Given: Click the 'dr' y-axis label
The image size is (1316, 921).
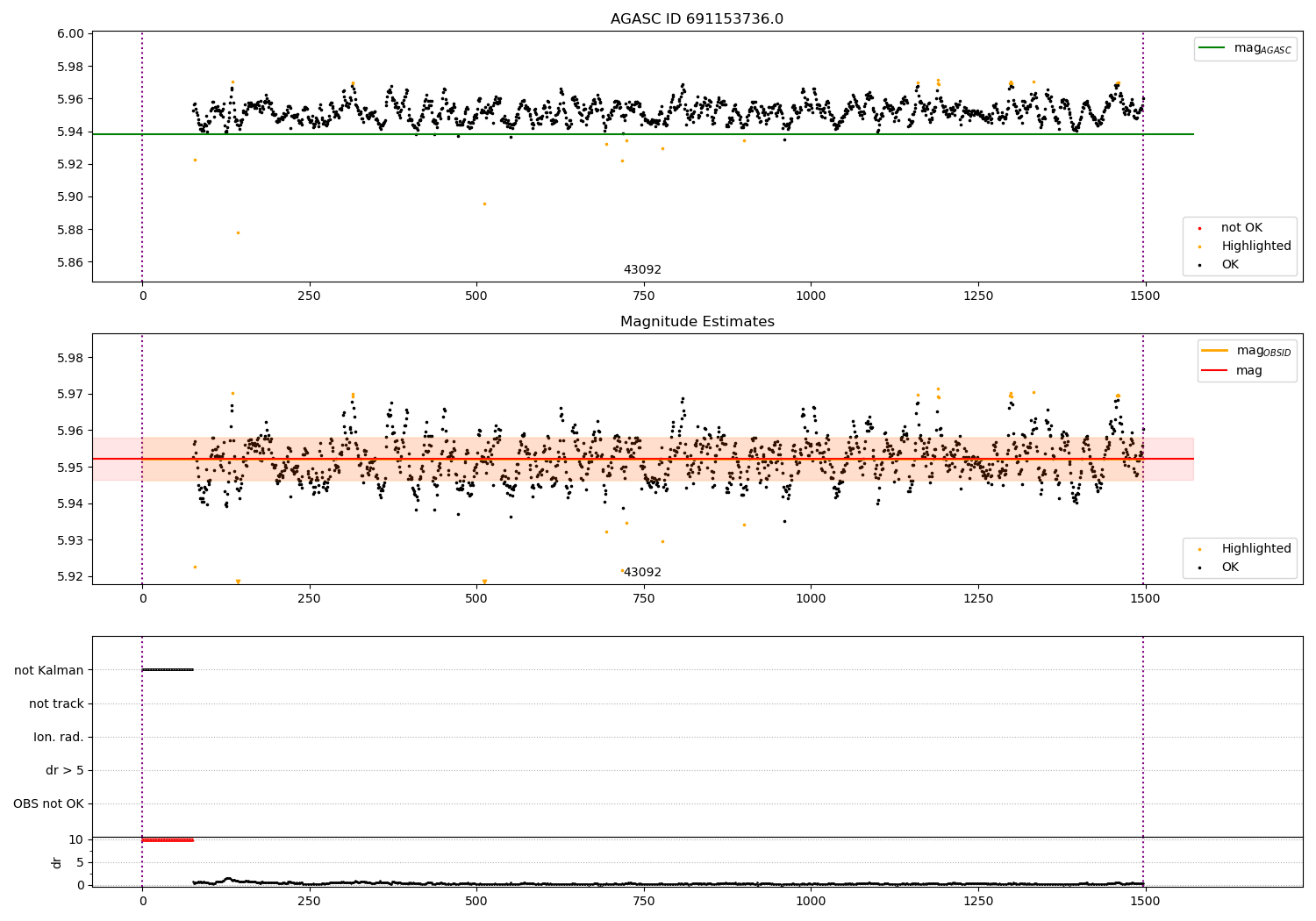Looking at the screenshot, I should point(57,862).
